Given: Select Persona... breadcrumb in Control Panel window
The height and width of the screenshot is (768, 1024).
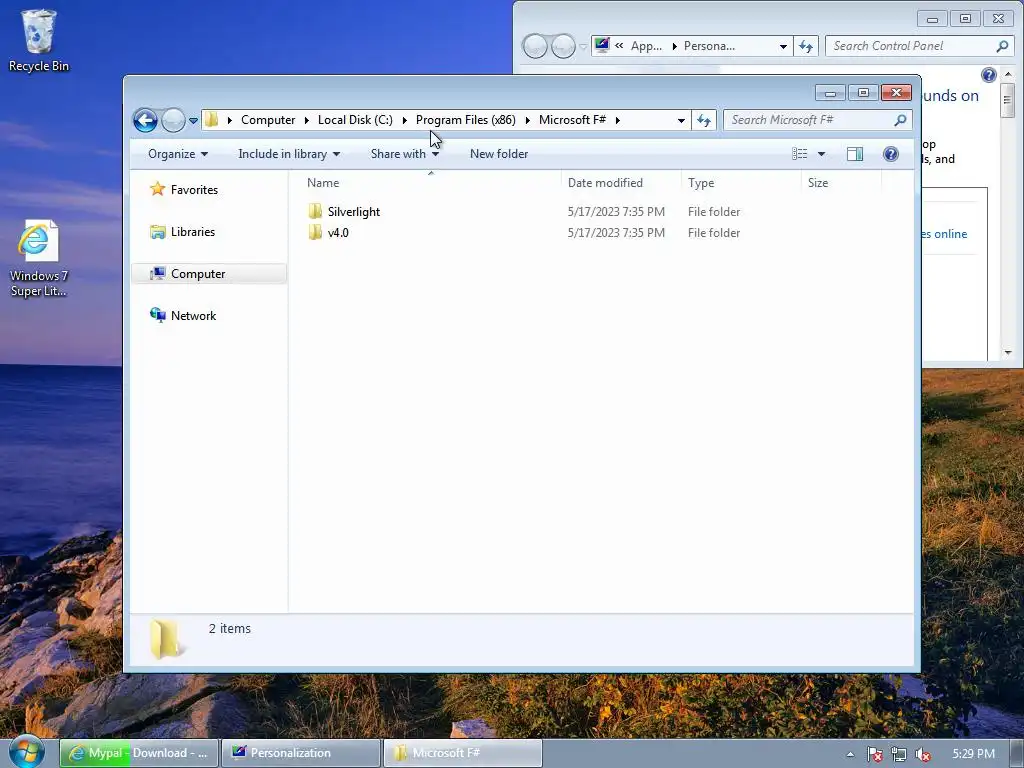Looking at the screenshot, I should point(709,46).
